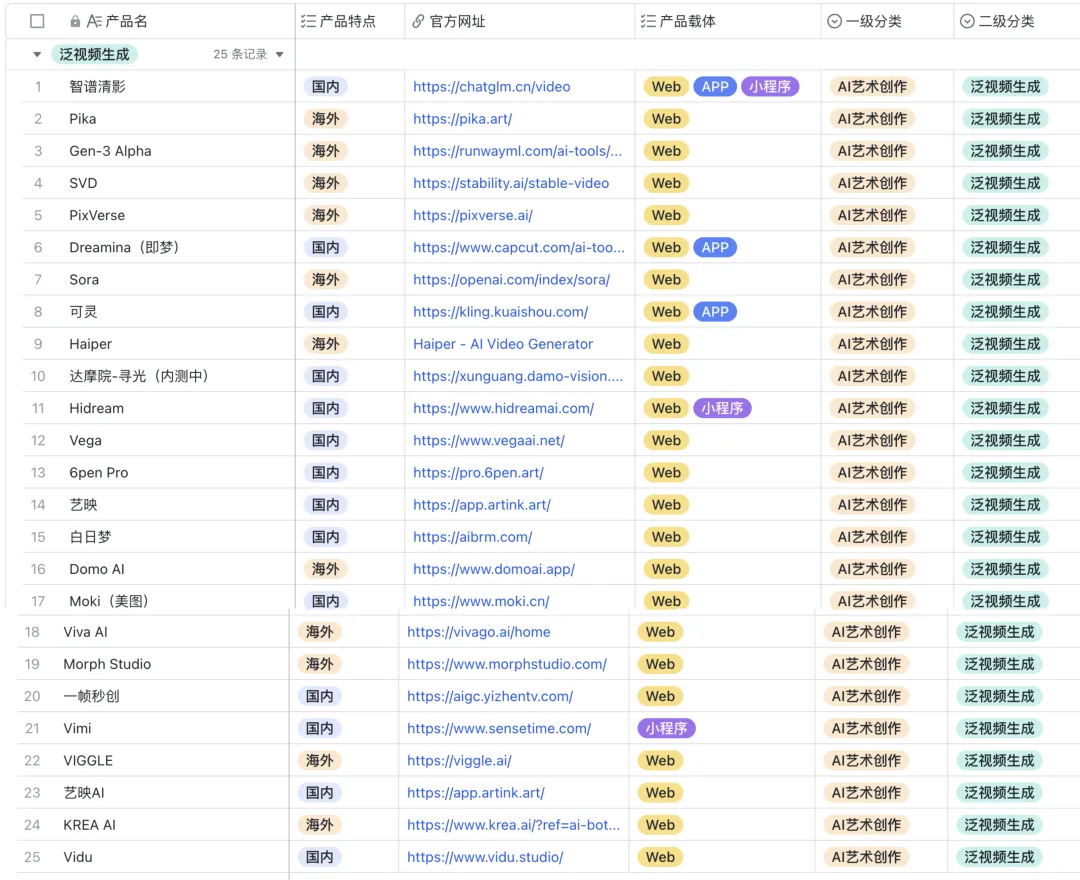The width and height of the screenshot is (1080, 880).
Task: Open the openai.com/index/sora link
Action: [x=512, y=280]
